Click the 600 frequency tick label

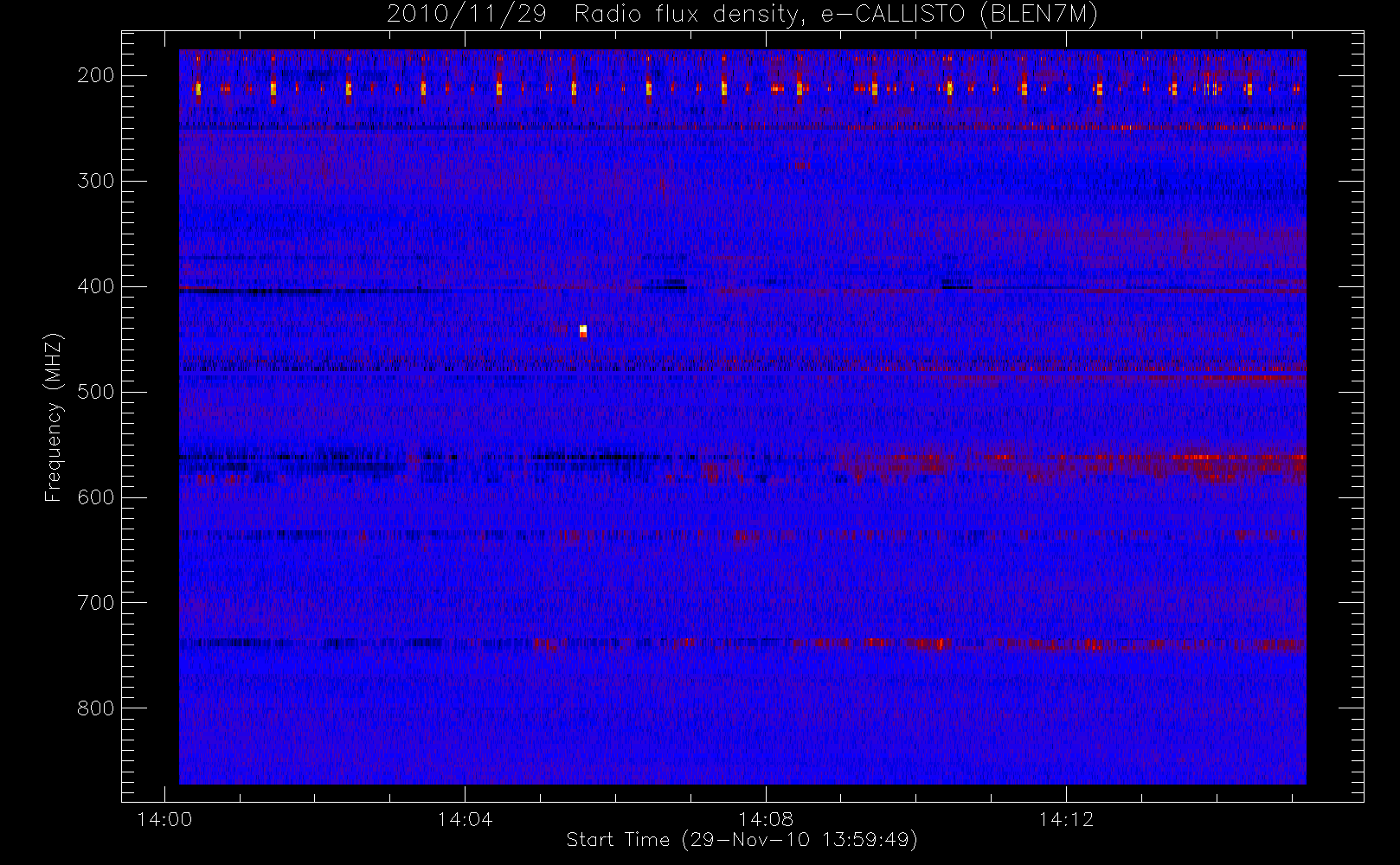(x=95, y=497)
